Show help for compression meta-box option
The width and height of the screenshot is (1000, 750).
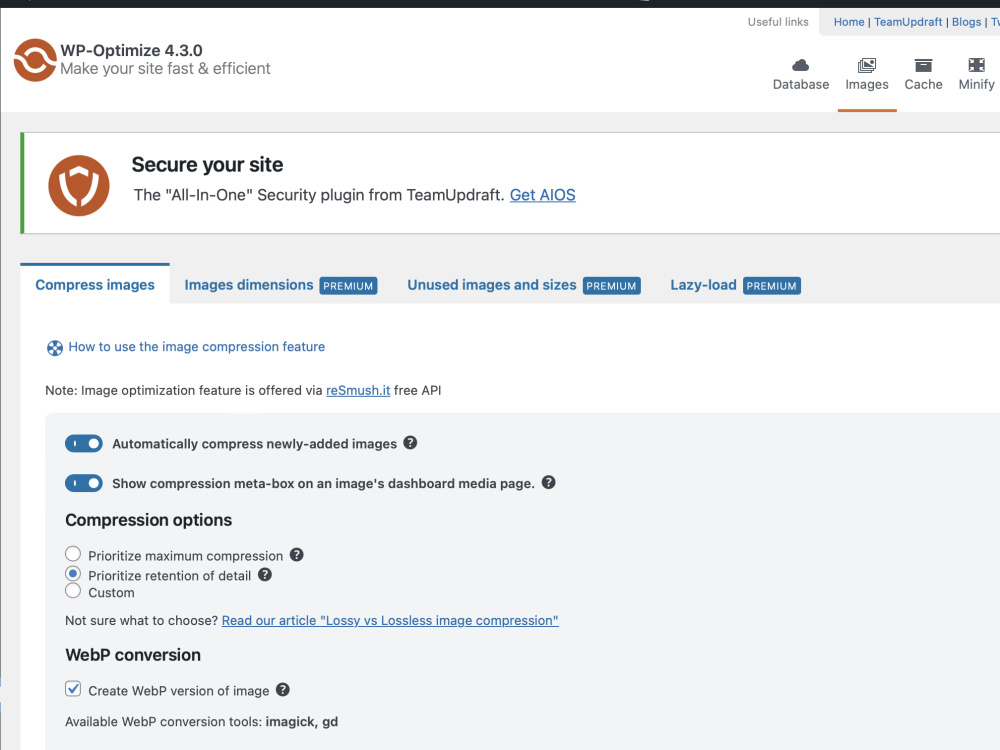[548, 482]
